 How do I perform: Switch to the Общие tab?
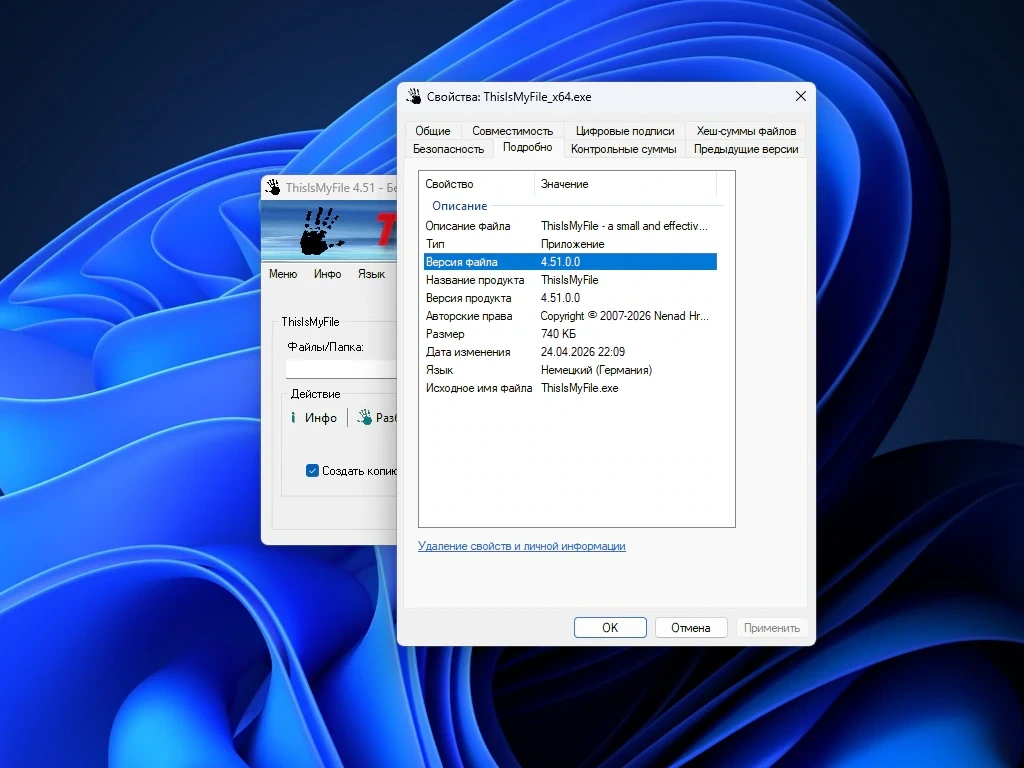coord(433,131)
